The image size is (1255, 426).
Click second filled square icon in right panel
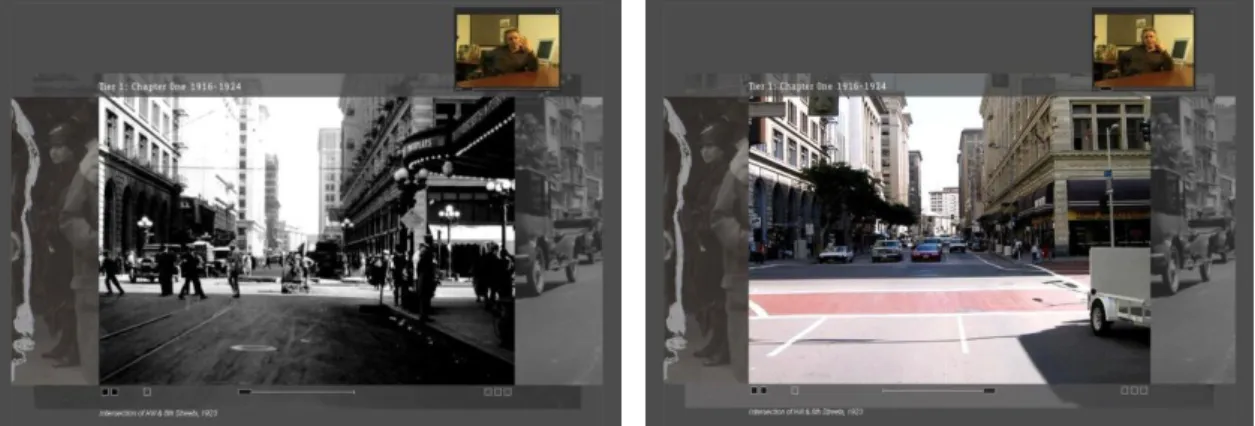[763, 390]
